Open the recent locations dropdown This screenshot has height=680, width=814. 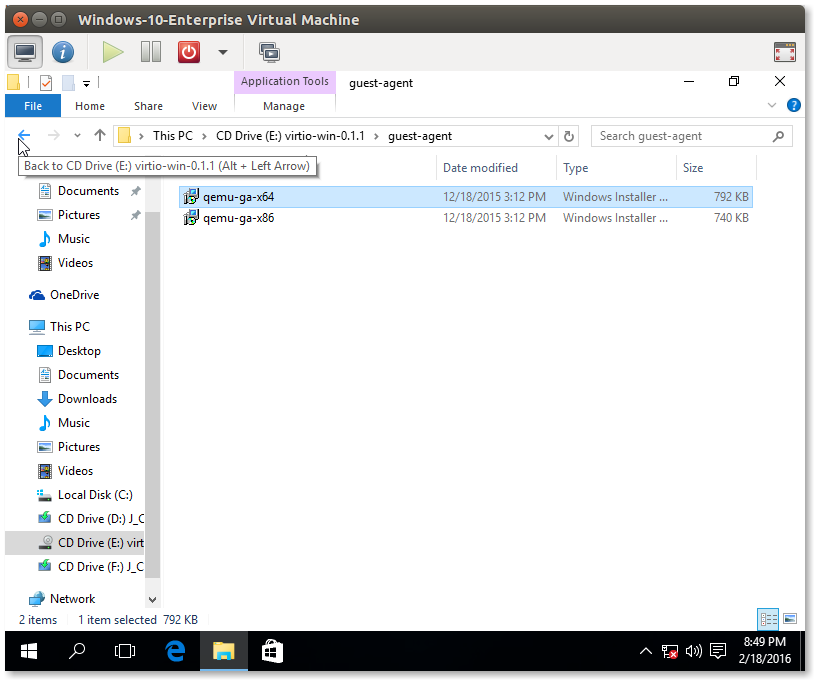coord(77,136)
